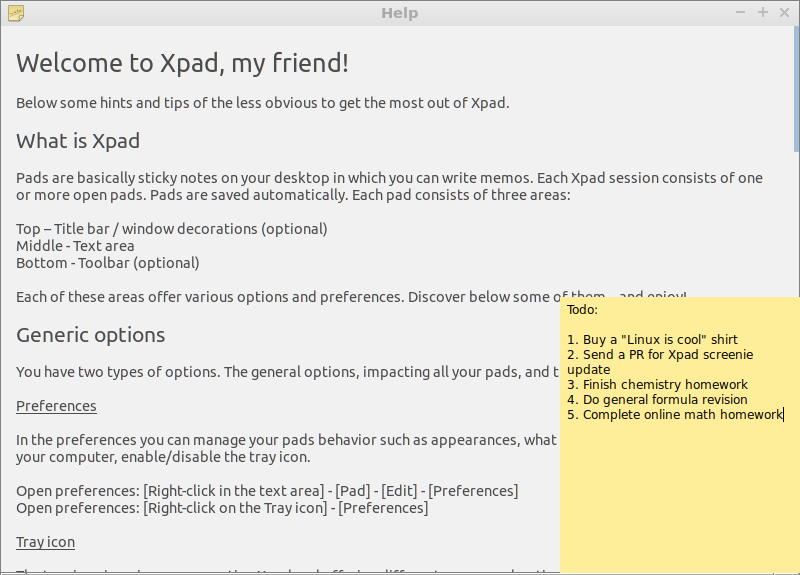Click the "Finish chemistry homework" note line
The image size is (800, 575).
(657, 385)
